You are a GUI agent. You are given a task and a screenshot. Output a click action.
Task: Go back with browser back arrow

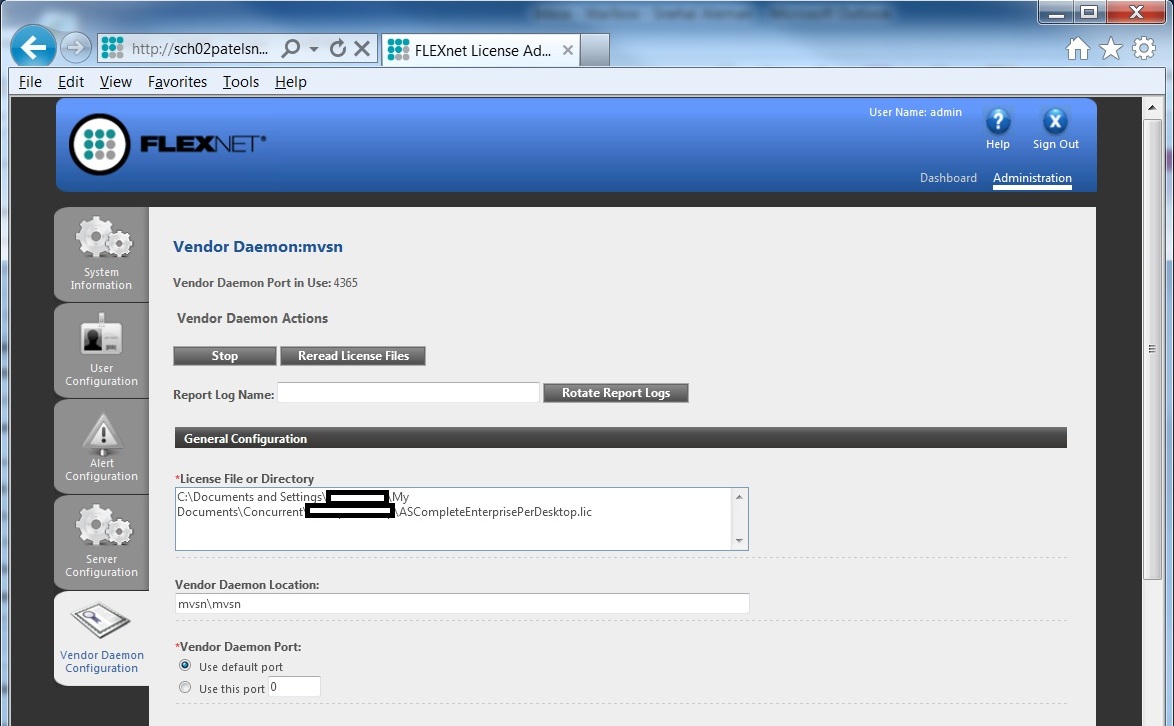34,49
